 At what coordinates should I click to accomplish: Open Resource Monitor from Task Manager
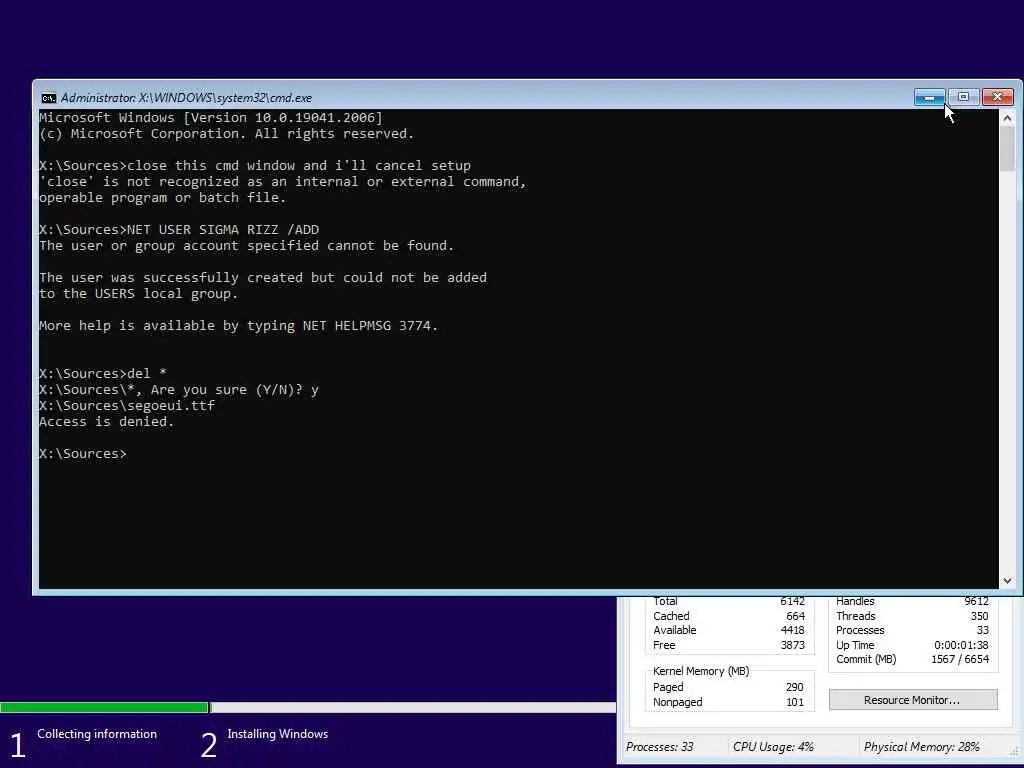click(x=912, y=699)
